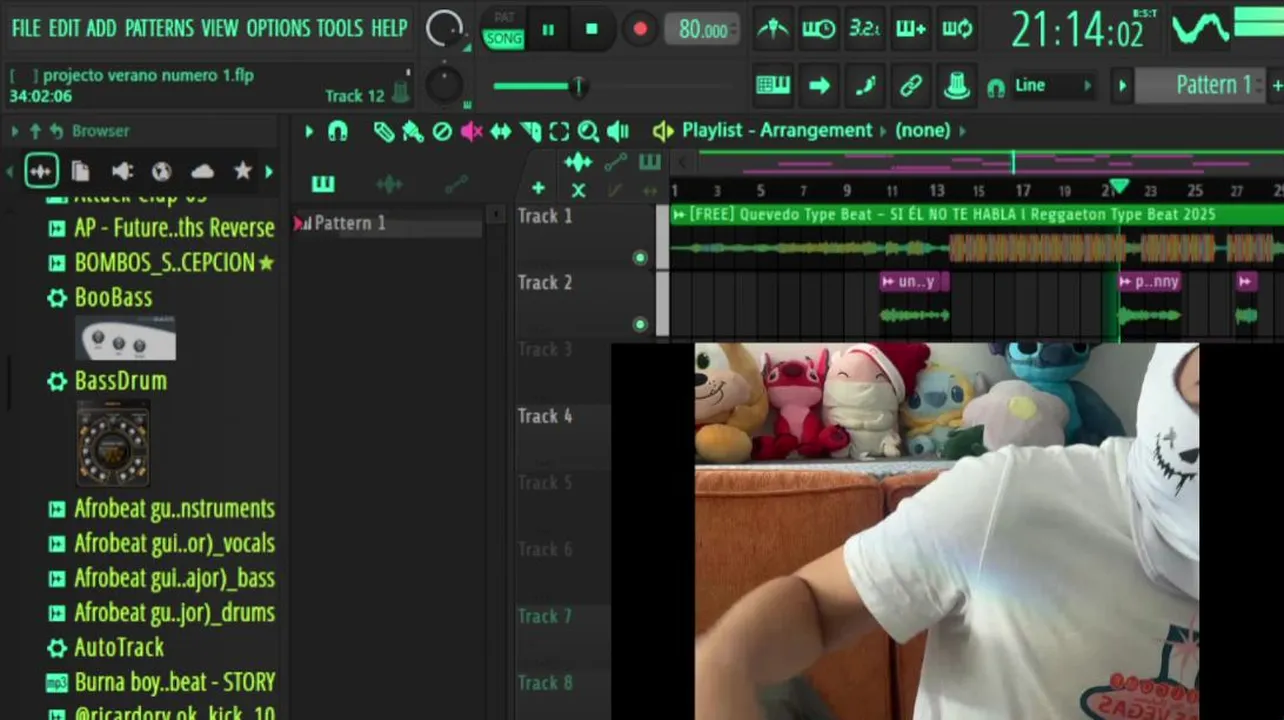Click the browser reread undo arrow

[56, 131]
